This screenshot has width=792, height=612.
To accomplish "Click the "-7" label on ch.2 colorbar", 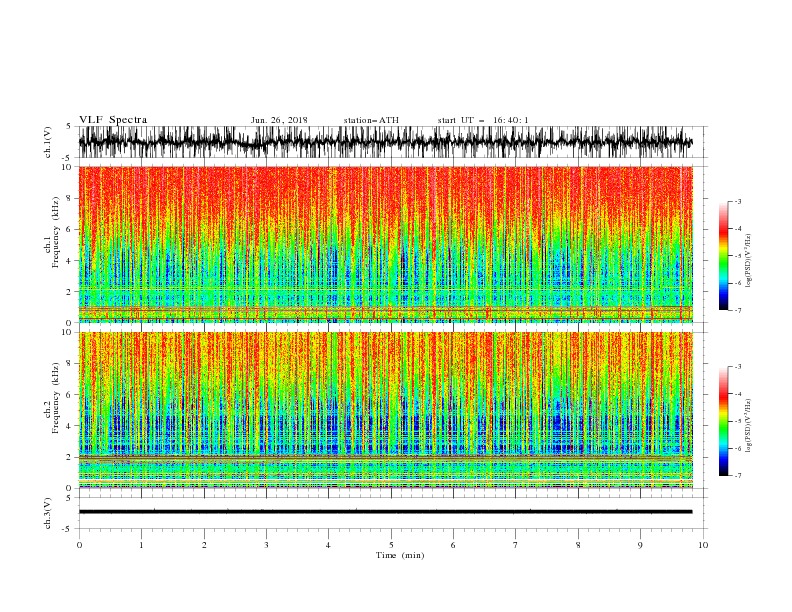I will tap(738, 476).
